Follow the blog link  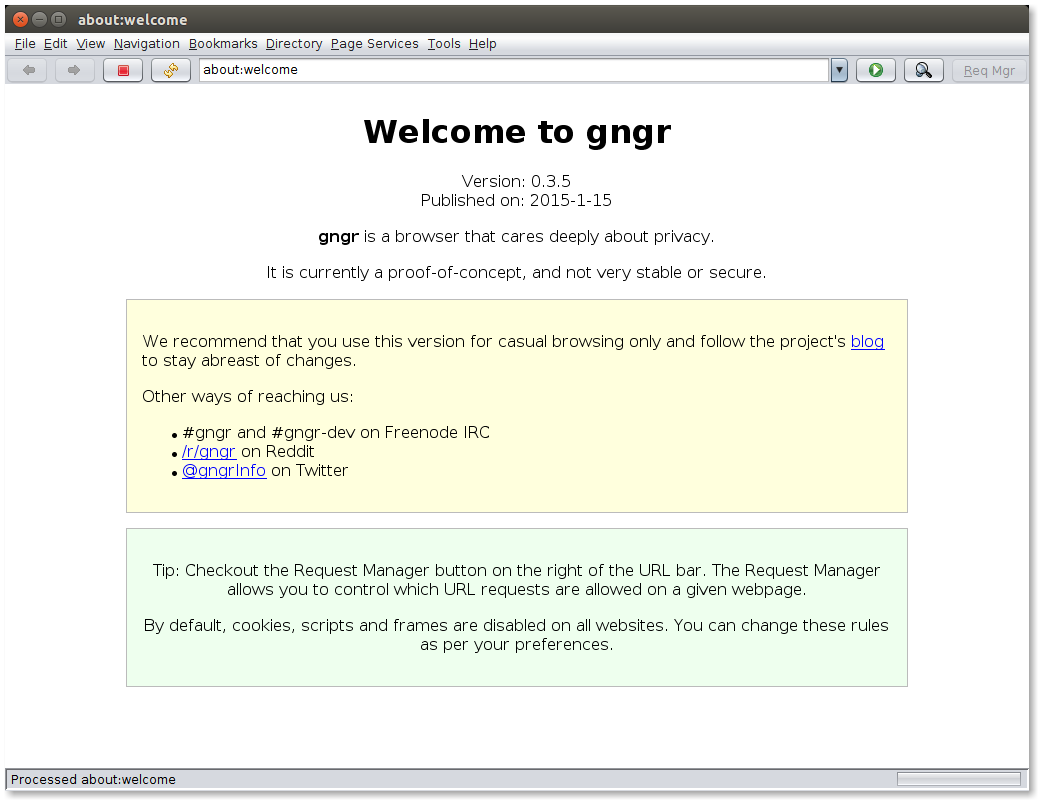click(x=866, y=341)
